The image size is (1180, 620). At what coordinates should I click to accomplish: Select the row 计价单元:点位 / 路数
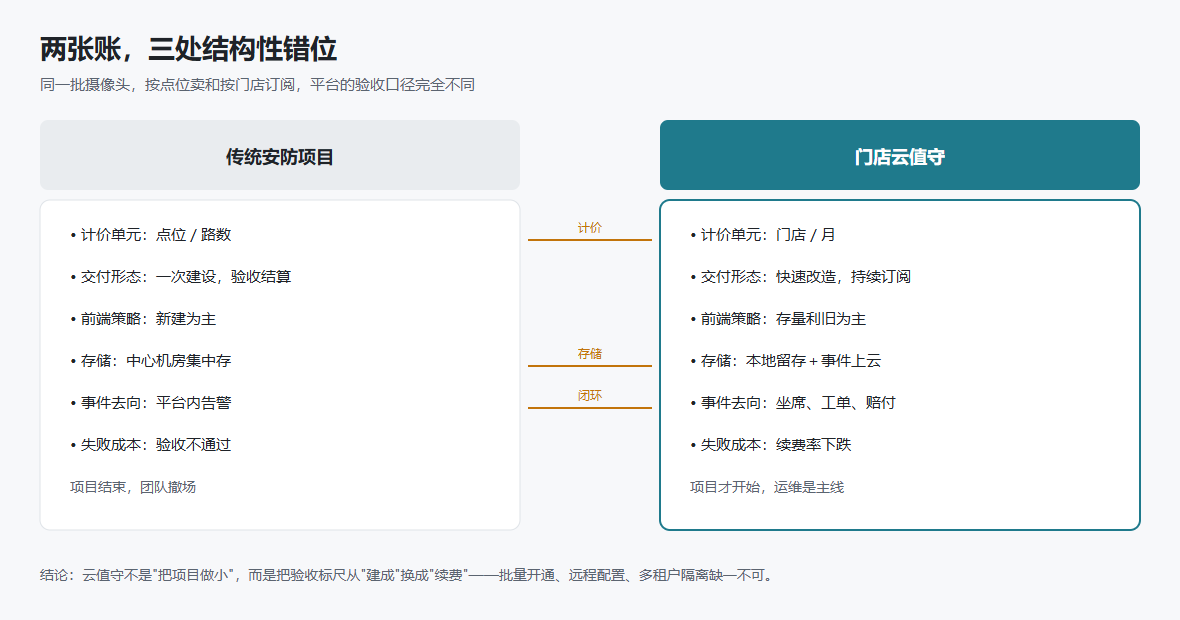pos(151,235)
